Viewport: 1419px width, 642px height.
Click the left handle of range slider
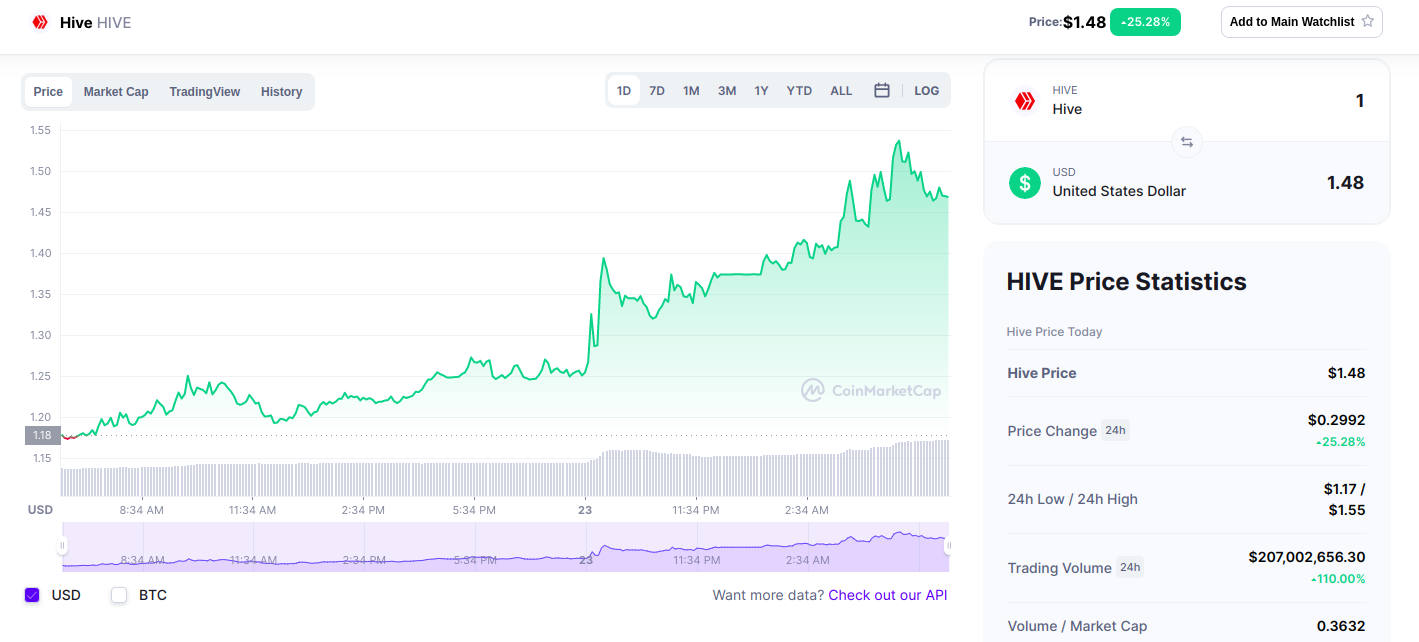[62, 546]
